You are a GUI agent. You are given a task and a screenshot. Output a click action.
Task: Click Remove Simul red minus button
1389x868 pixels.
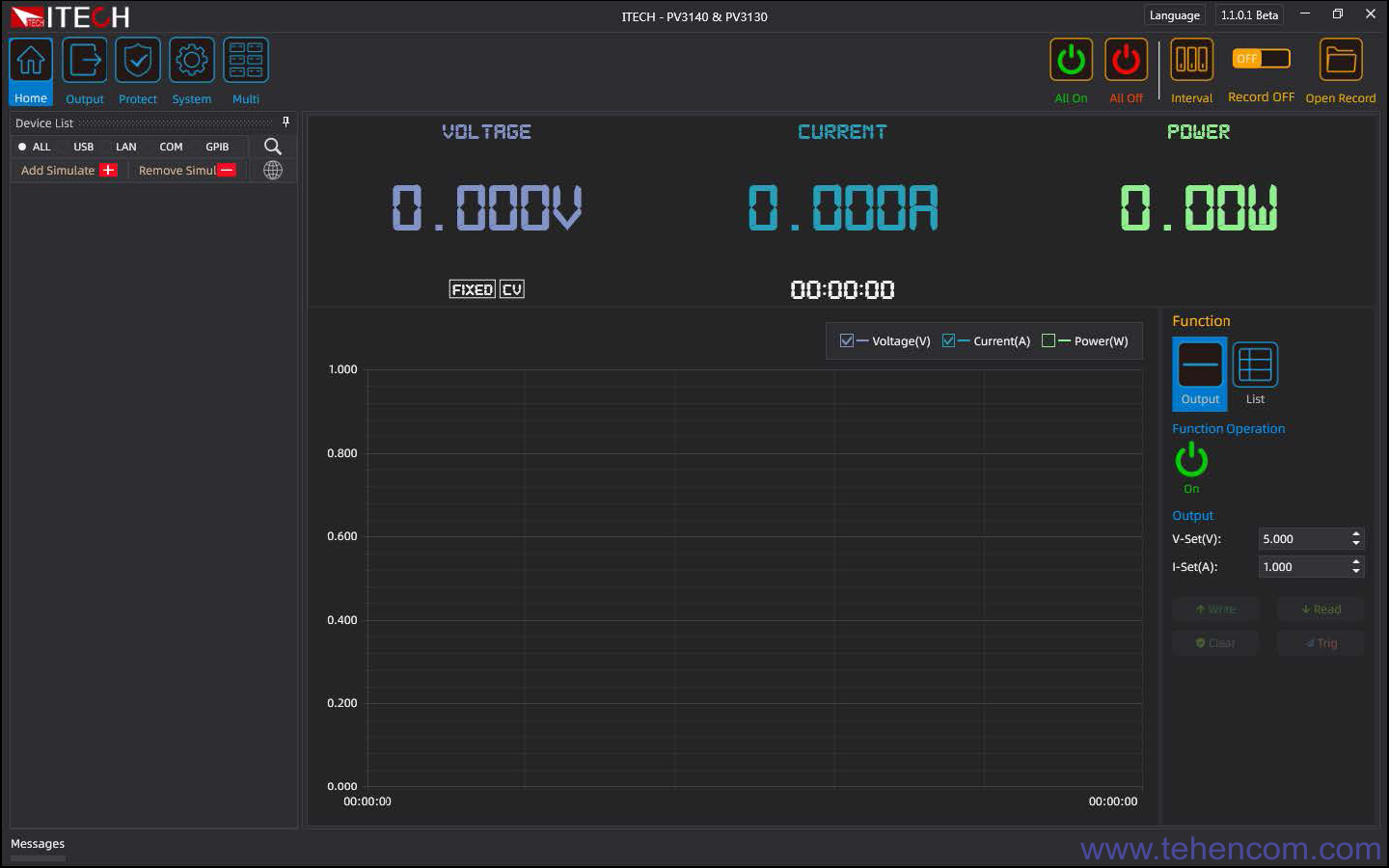point(227,170)
